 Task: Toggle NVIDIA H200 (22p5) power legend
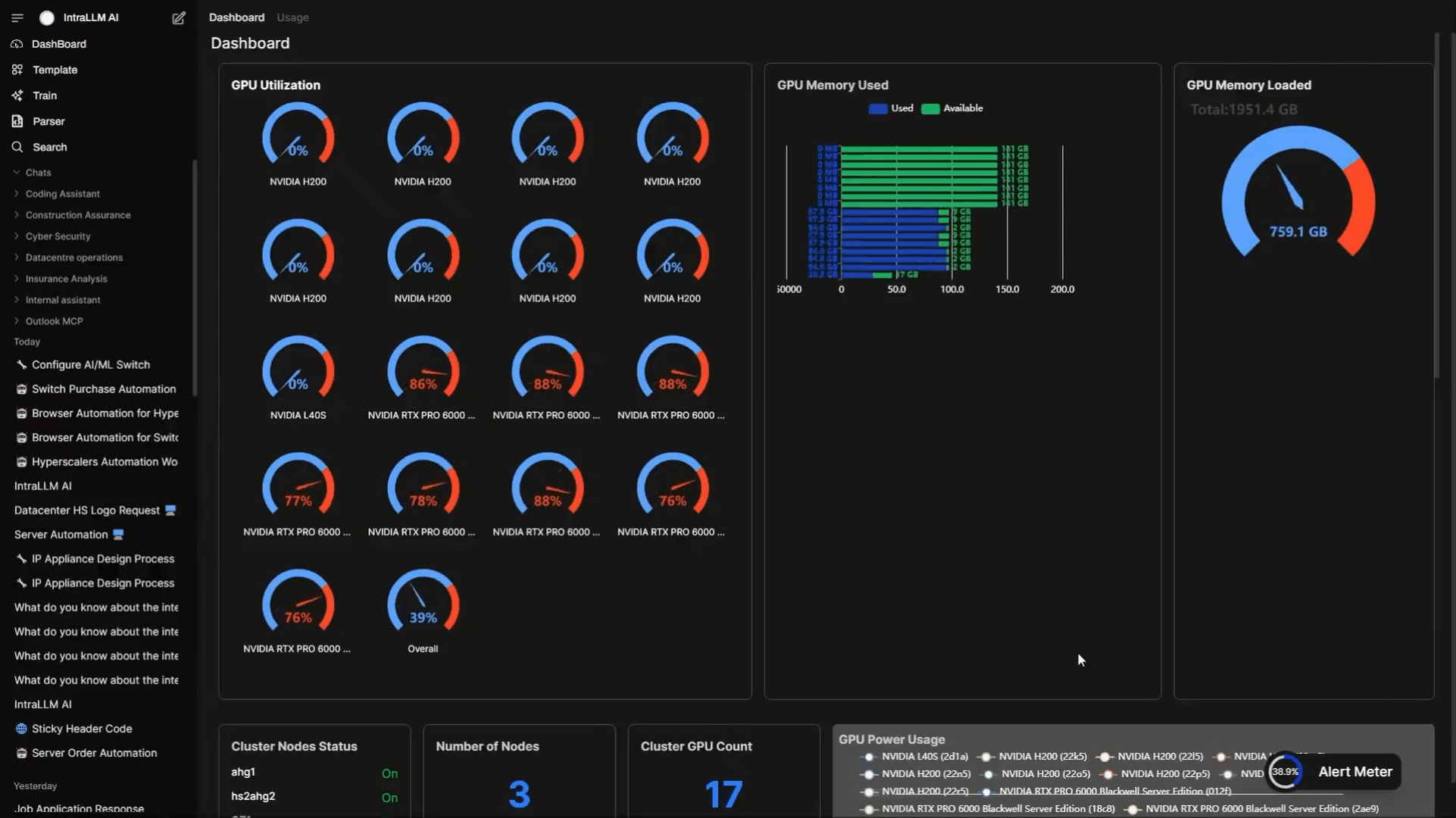pyautogui.click(x=1155, y=774)
